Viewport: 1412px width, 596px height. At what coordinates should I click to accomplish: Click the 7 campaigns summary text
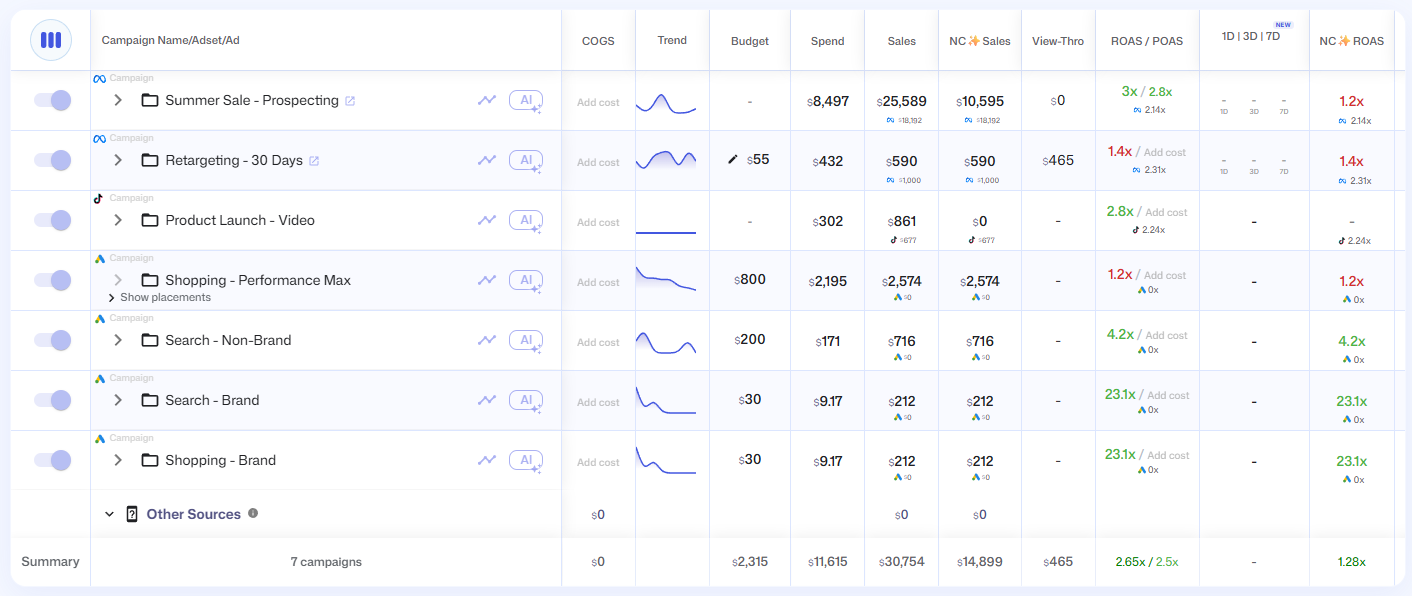point(326,562)
